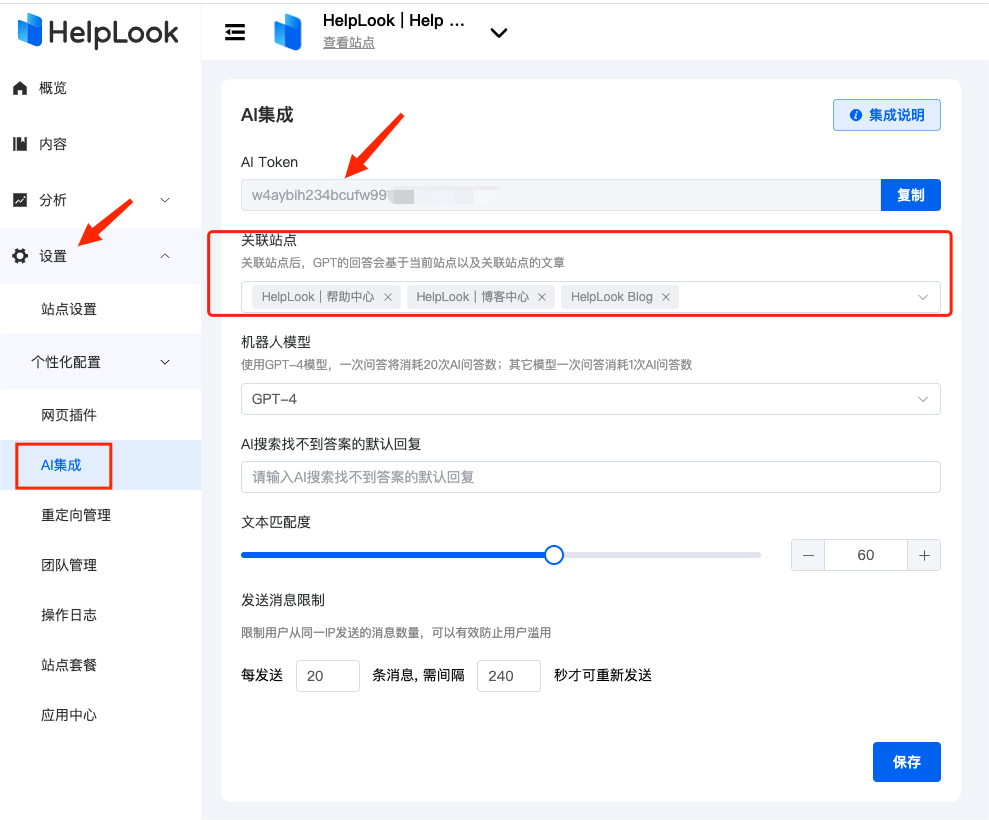Open the 内容 section
Image resolution: width=989 pixels, height=820 pixels.
(x=52, y=144)
